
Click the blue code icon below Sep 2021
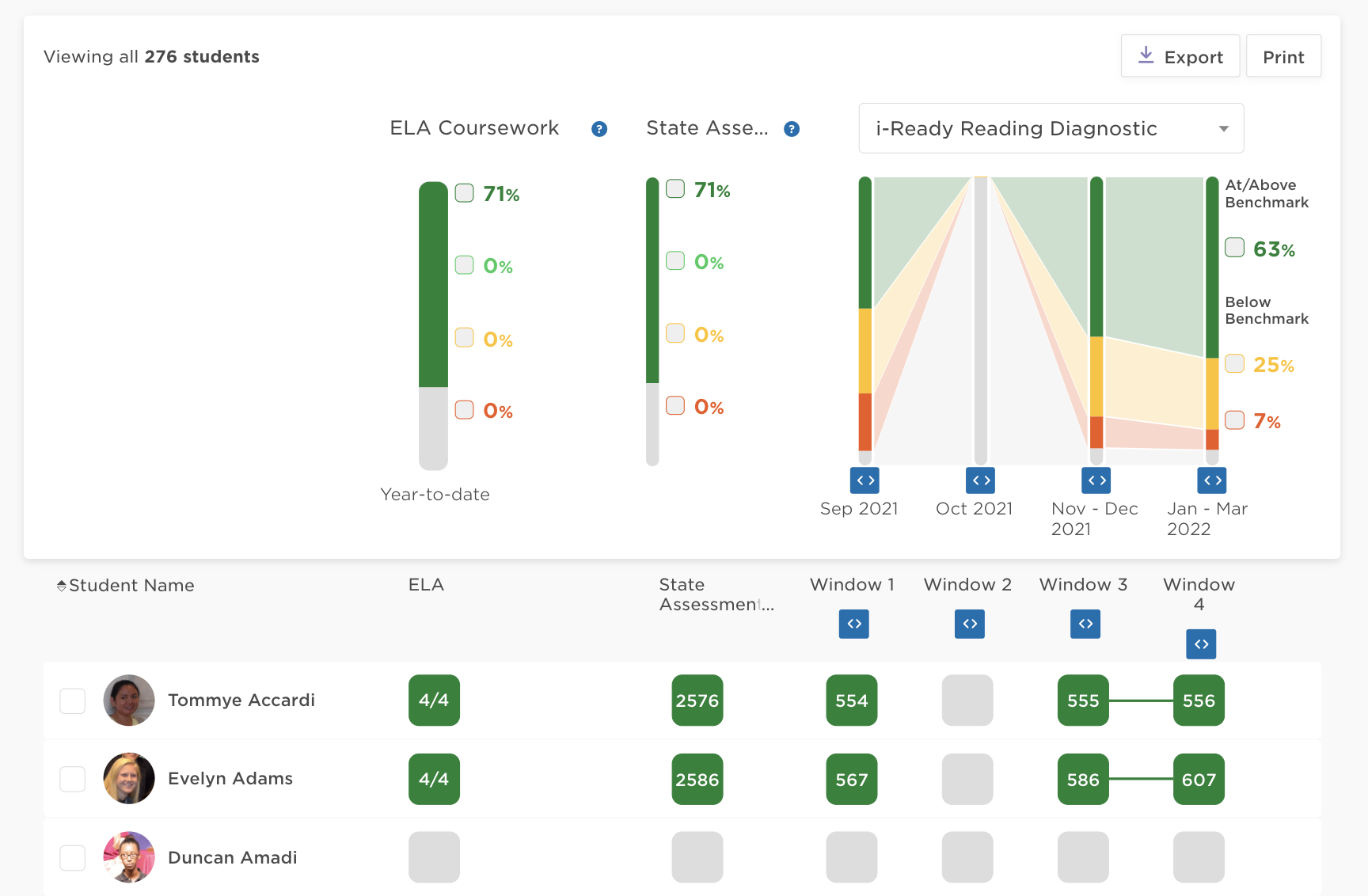[x=864, y=480]
